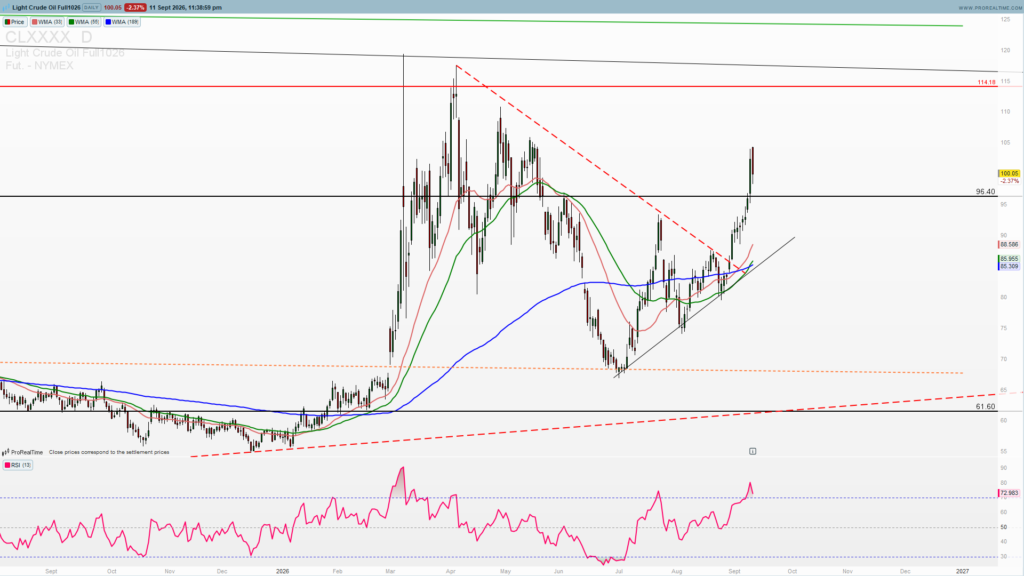
Task: Click the ProRealTime logo at chart bottom-left
Action: point(23,452)
